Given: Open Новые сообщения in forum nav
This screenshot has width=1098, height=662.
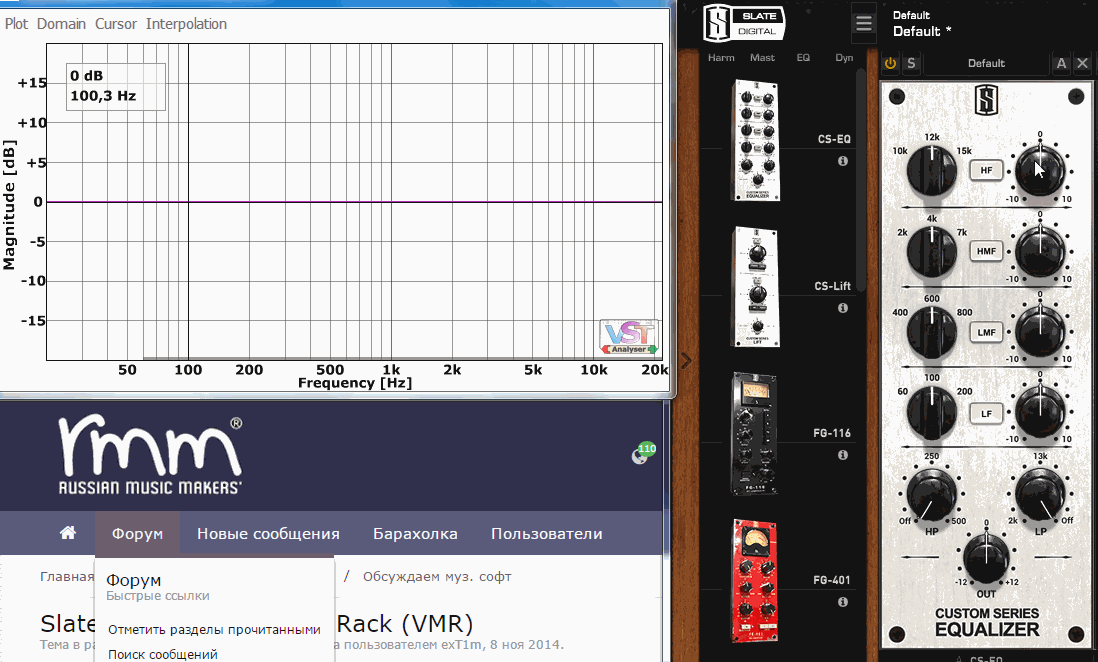Looking at the screenshot, I should (x=268, y=534).
